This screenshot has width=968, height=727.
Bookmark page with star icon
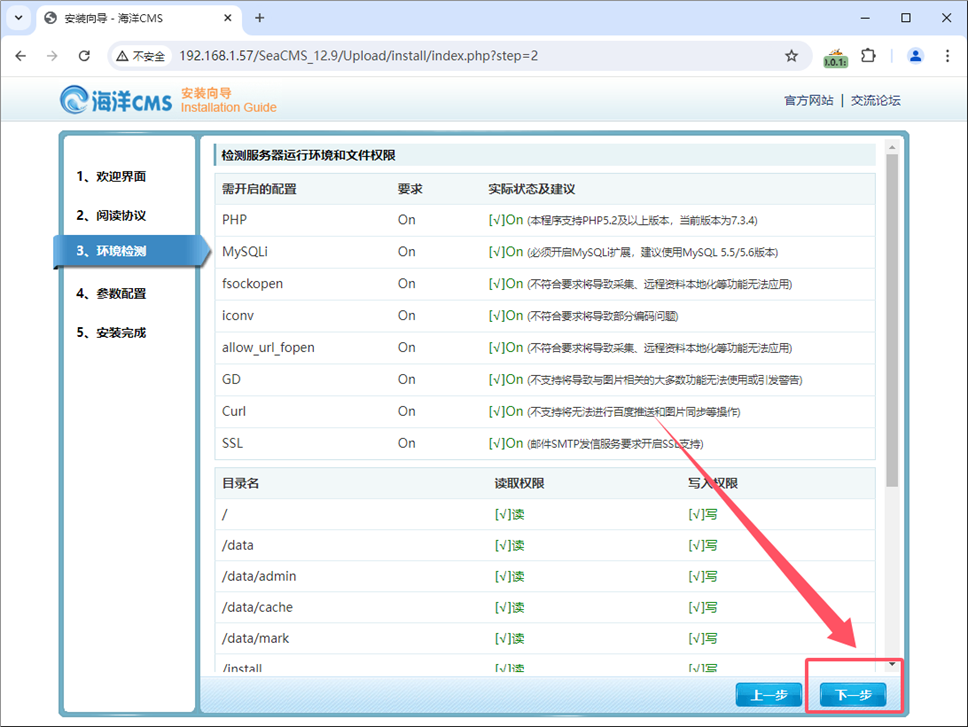[x=791, y=56]
